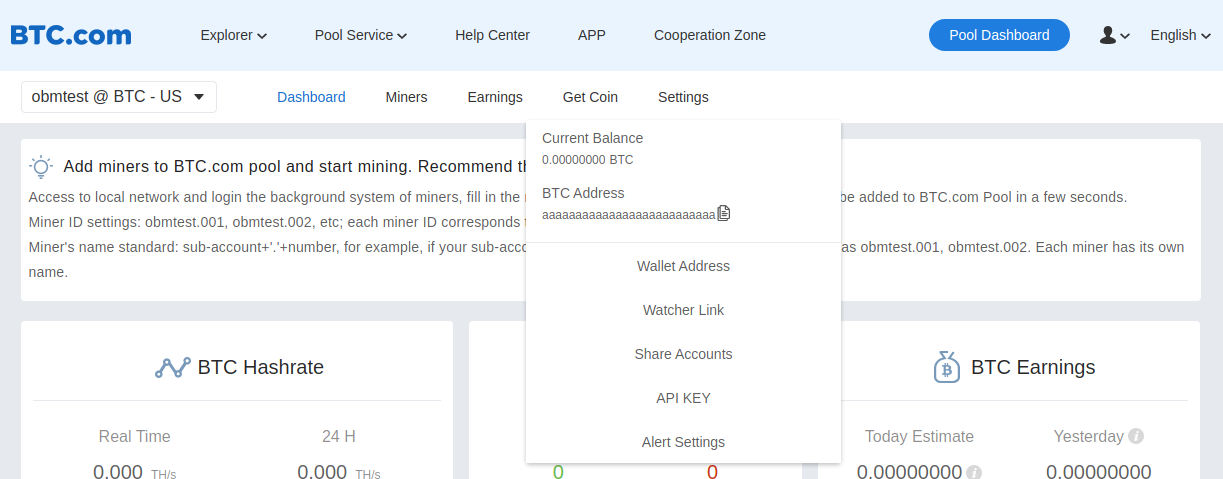Click the info icon beside Today Estimate value
This screenshot has width=1223, height=479.
[x=974, y=472]
